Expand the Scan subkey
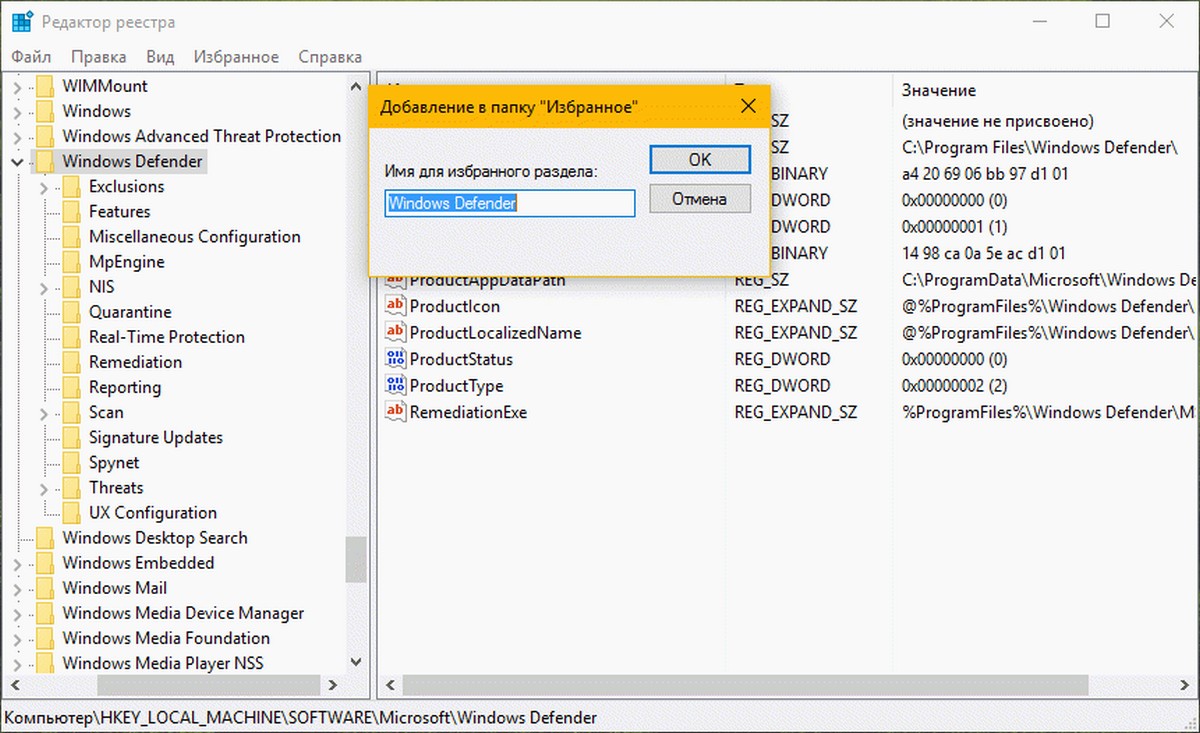 tap(44, 412)
